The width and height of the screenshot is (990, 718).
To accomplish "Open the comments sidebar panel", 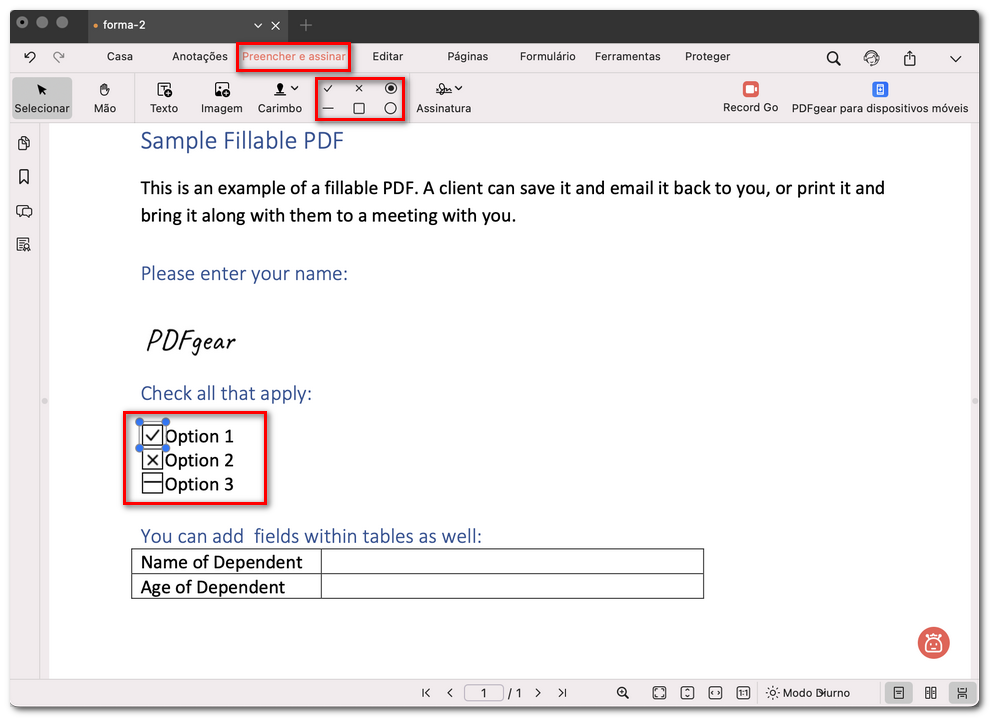I will [x=24, y=211].
